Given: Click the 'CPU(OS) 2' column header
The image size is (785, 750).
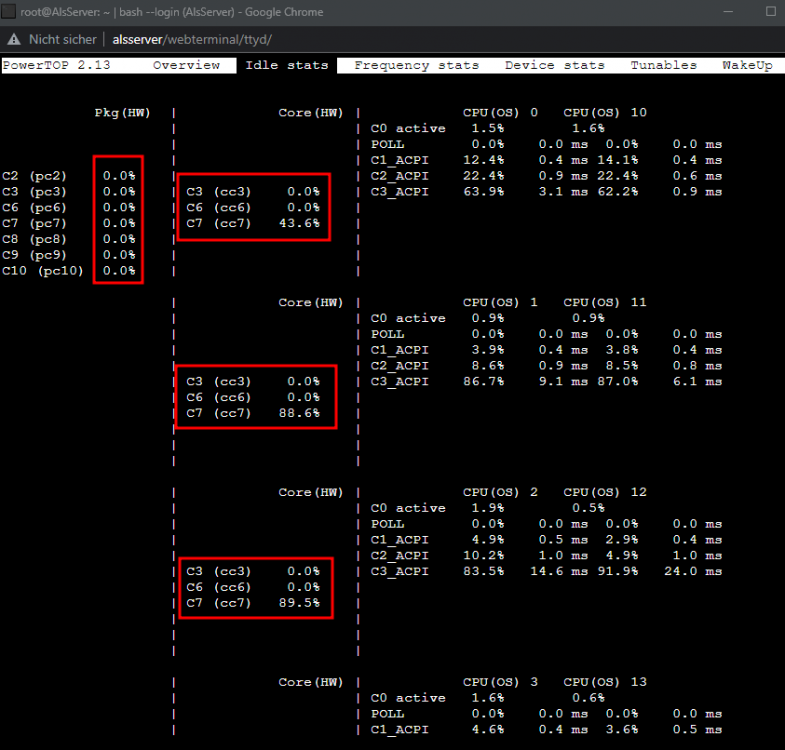Looking at the screenshot, I should [500, 492].
